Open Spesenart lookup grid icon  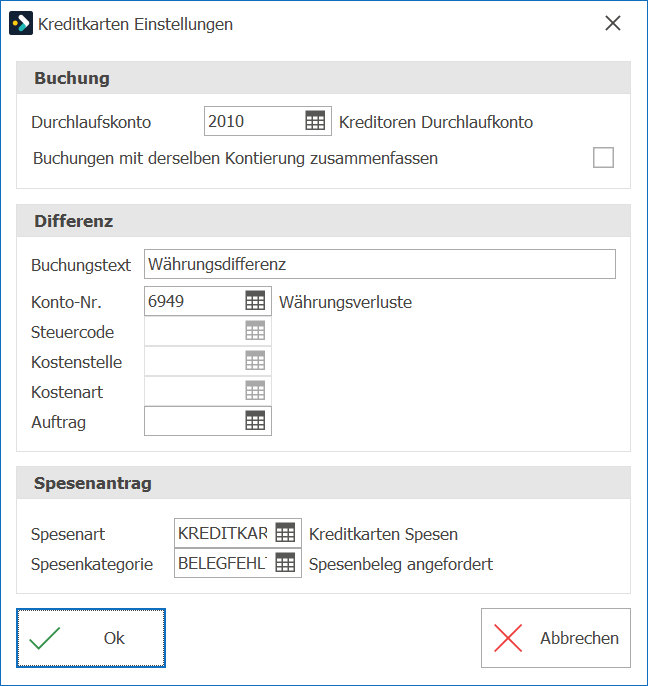pyautogui.click(x=285, y=533)
